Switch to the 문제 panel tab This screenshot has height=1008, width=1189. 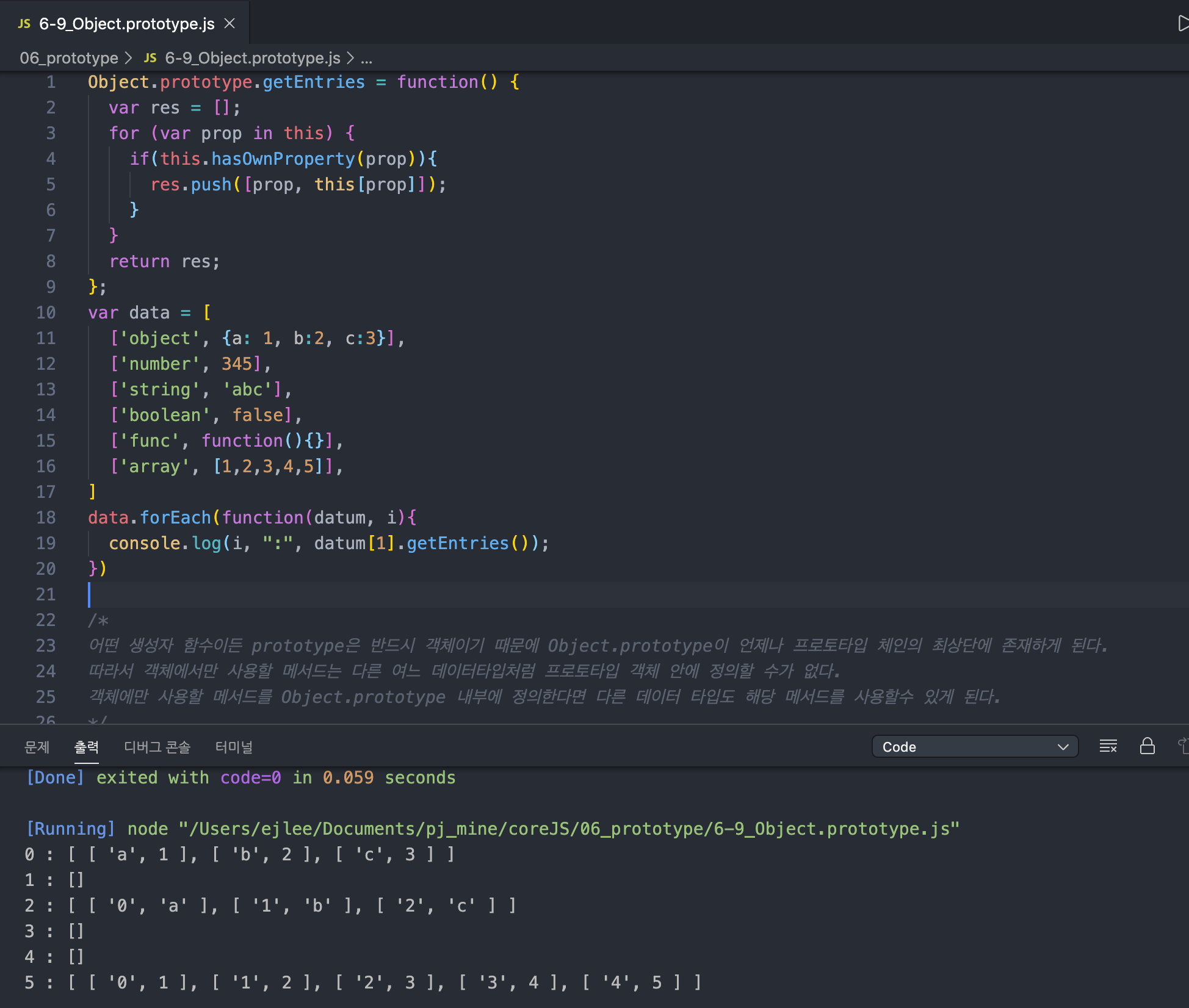(x=37, y=747)
